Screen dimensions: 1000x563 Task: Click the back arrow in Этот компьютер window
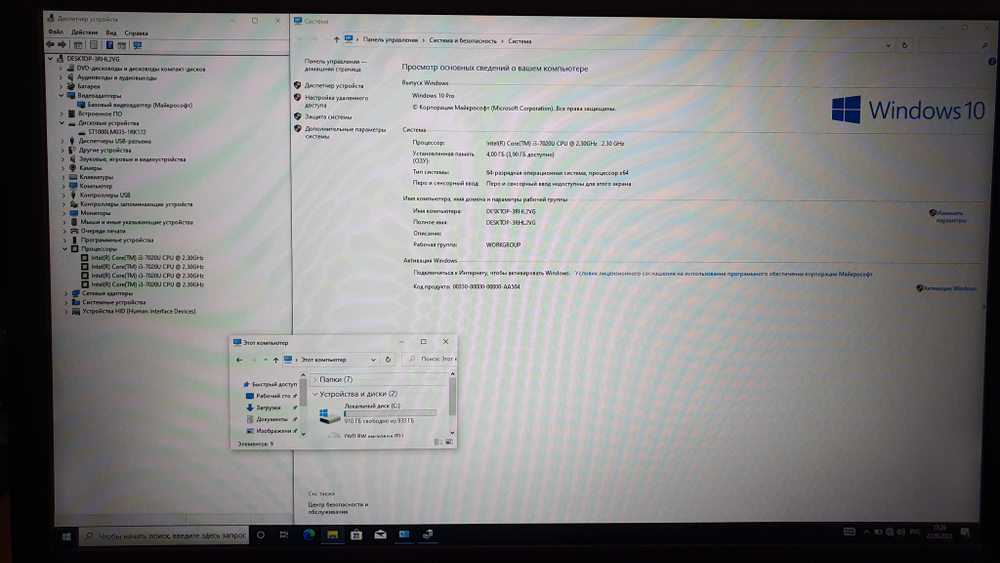coord(239,360)
